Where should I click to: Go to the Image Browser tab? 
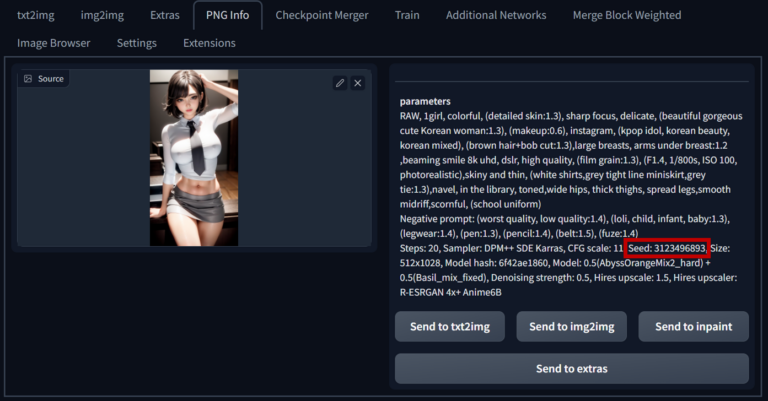pyautogui.click(x=54, y=43)
